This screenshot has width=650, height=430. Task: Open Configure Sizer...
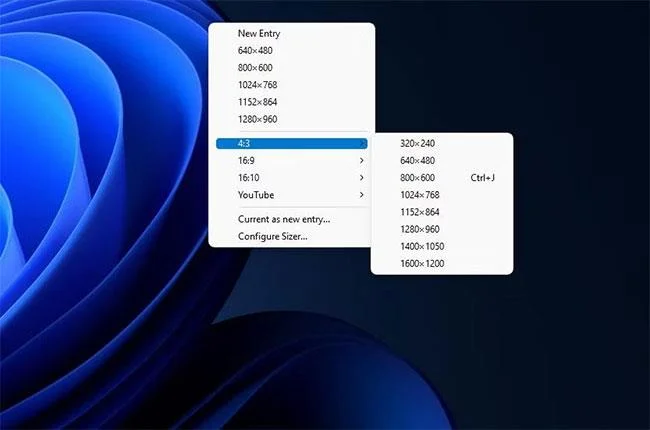tap(291, 236)
